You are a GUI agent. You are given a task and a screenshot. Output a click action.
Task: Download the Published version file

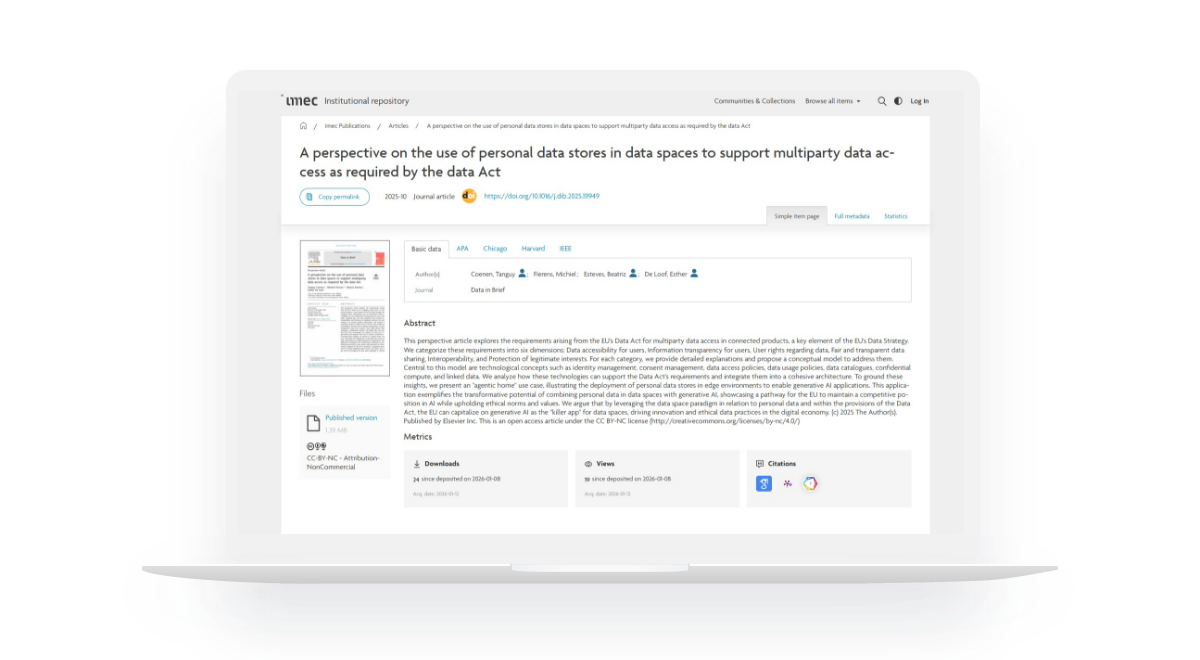(351, 417)
